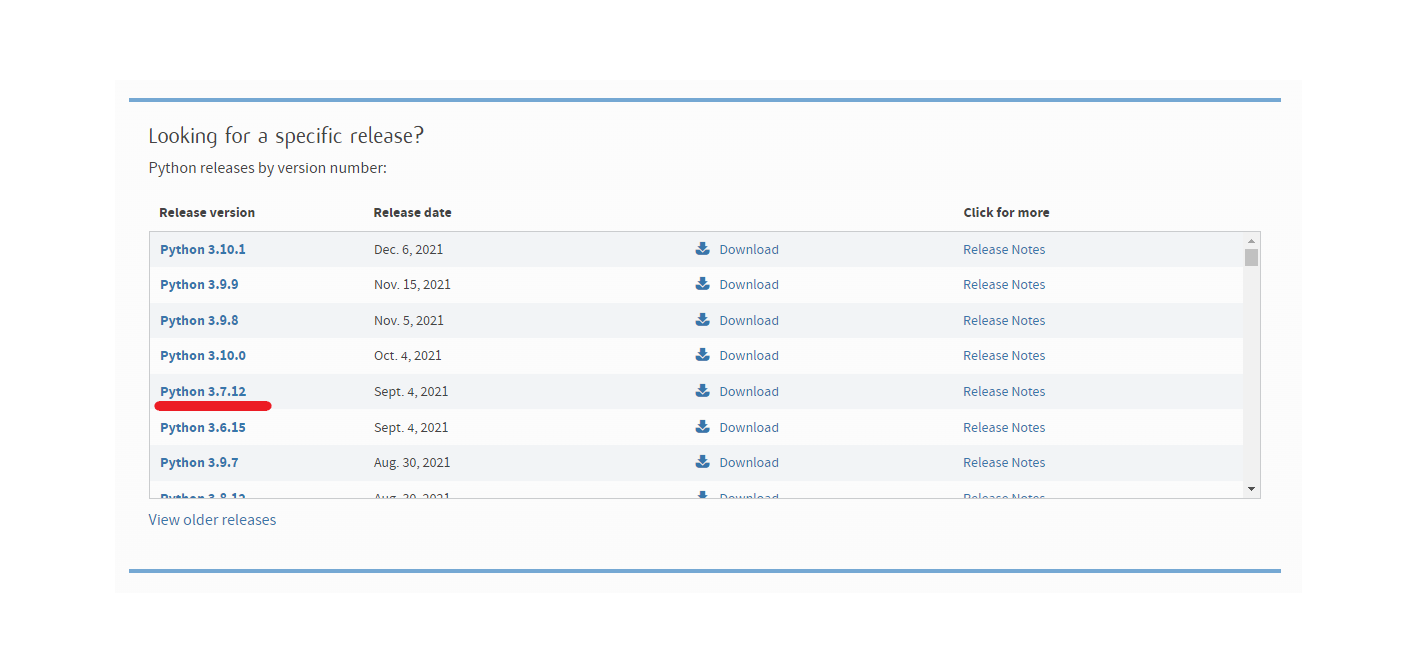The width and height of the screenshot is (1416, 672).
Task: Click download icon for Python 3.7.12
Action: pyautogui.click(x=702, y=391)
